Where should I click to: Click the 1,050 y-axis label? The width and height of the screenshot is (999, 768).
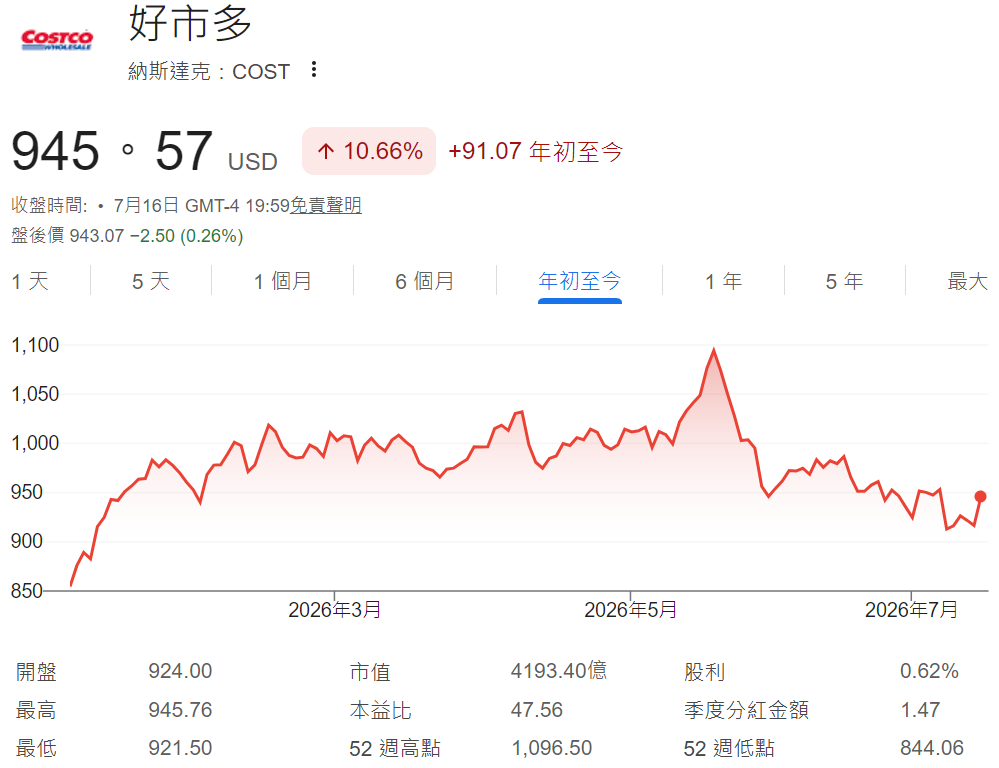coord(35,395)
